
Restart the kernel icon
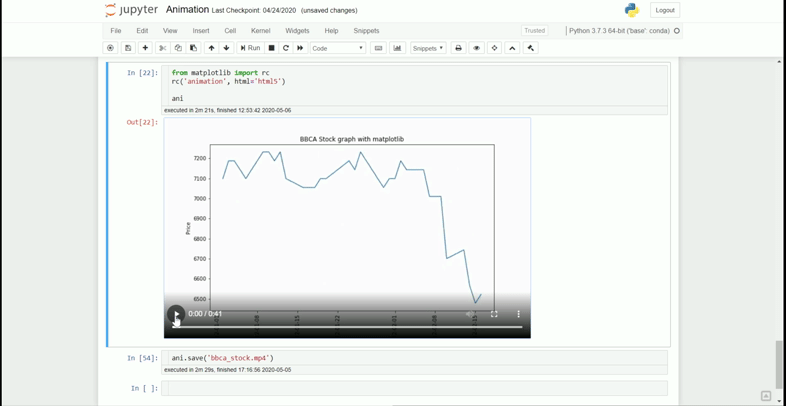[286, 48]
